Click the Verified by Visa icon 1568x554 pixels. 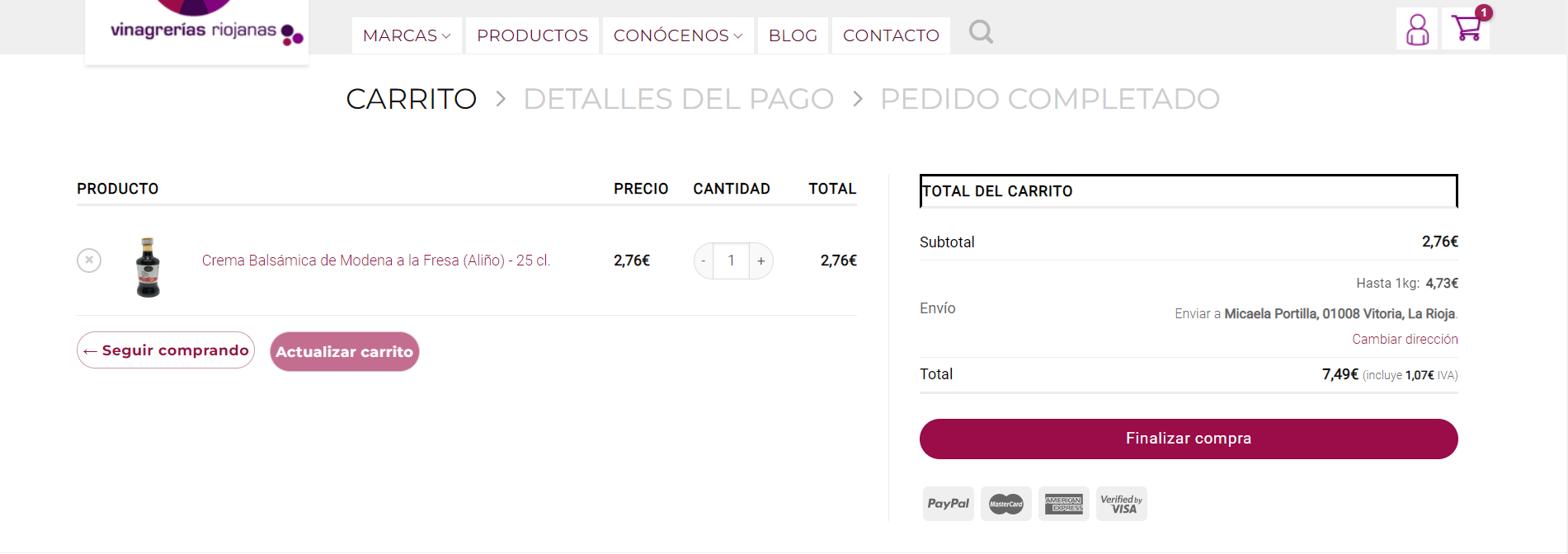(1121, 504)
